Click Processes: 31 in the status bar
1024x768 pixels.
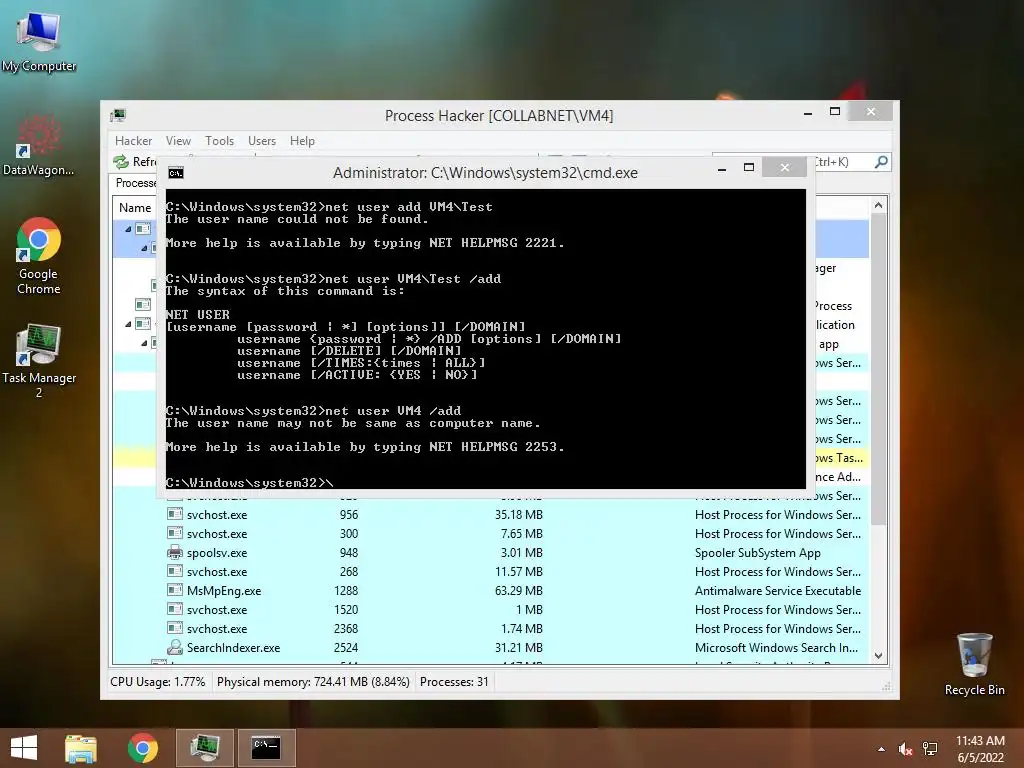(x=454, y=682)
